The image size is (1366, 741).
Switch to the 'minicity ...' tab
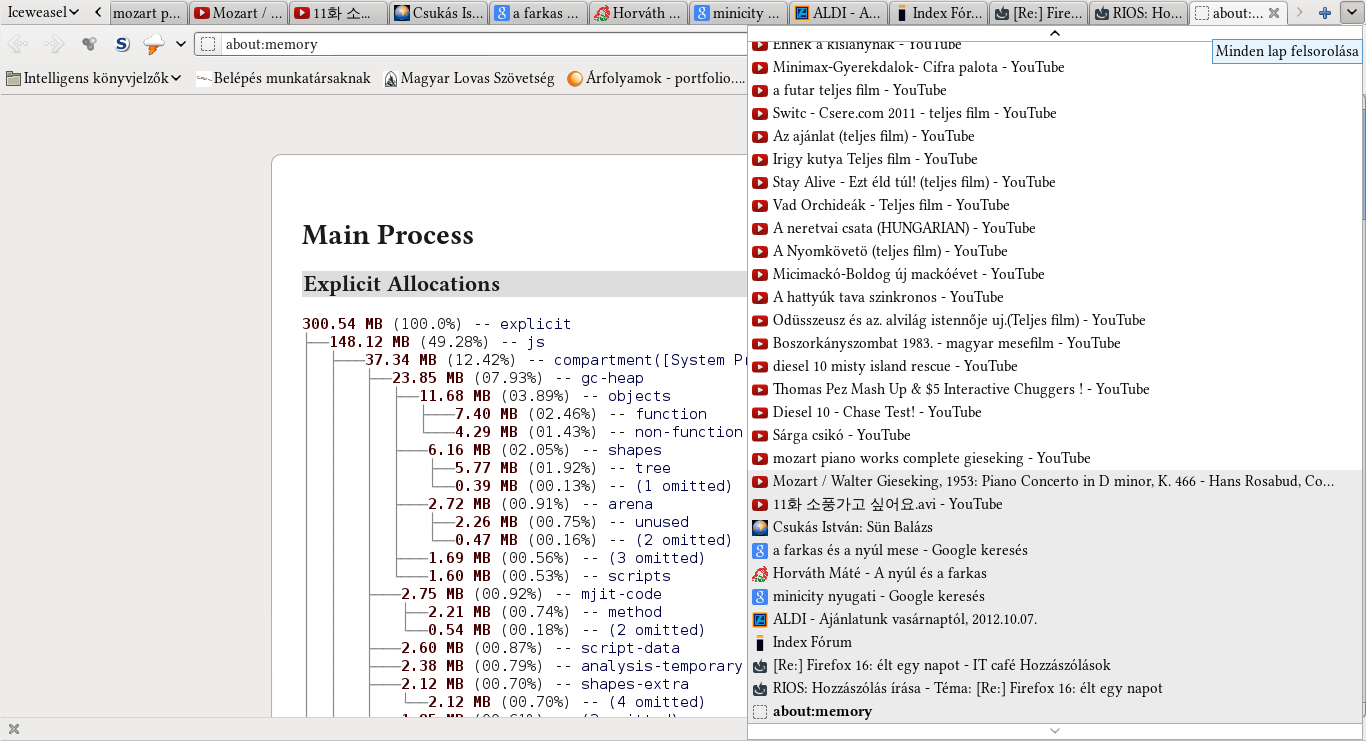point(738,13)
